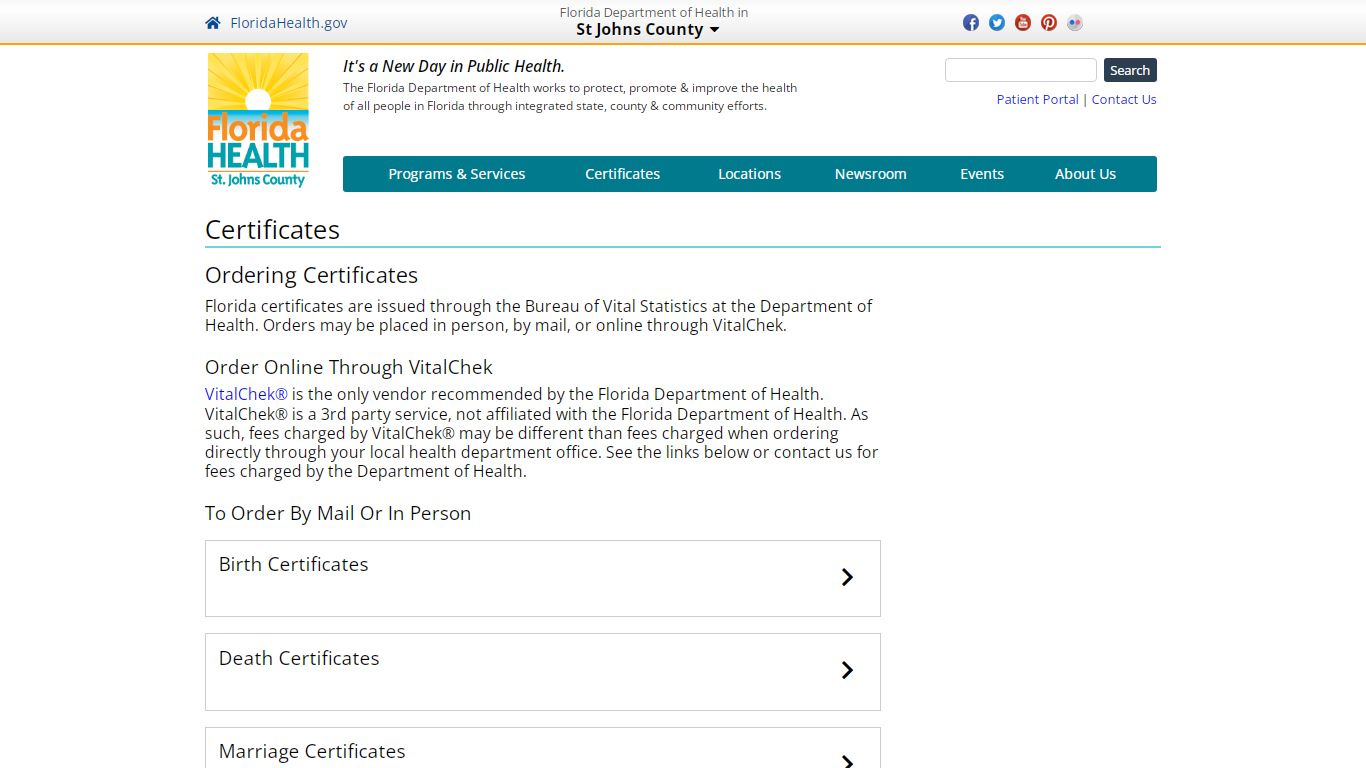Follow the Patient Portal link
Screen dimensions: 1366x768
pos(1038,99)
